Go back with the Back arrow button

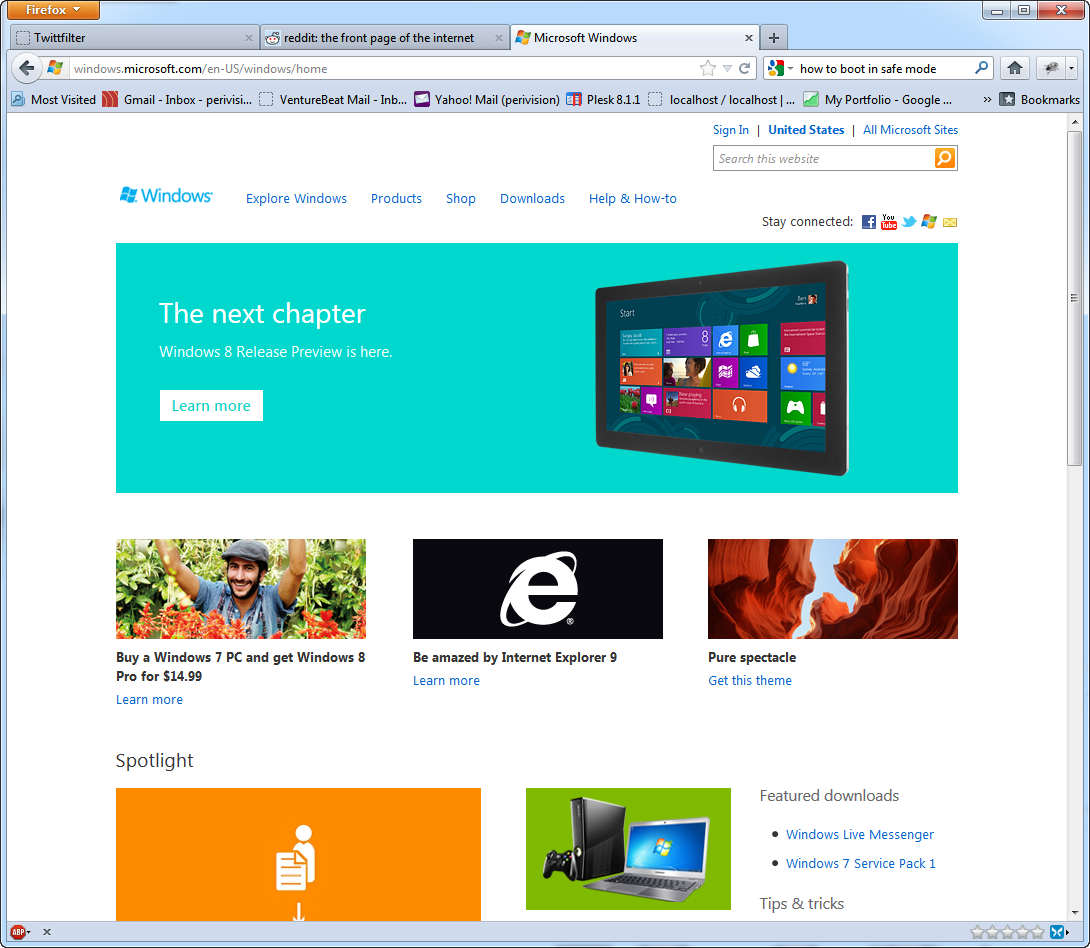point(26,68)
